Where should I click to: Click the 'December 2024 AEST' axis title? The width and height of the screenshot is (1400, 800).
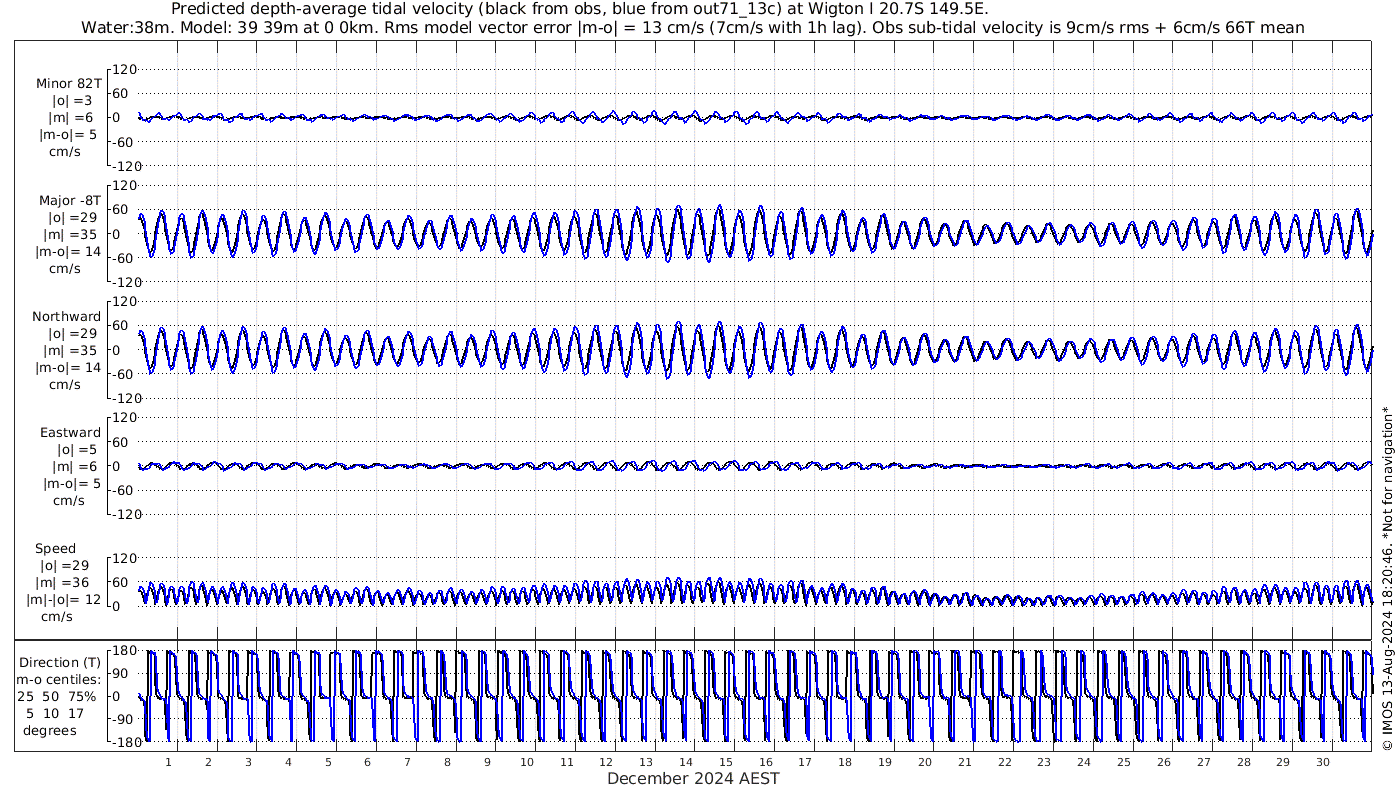(x=693, y=778)
